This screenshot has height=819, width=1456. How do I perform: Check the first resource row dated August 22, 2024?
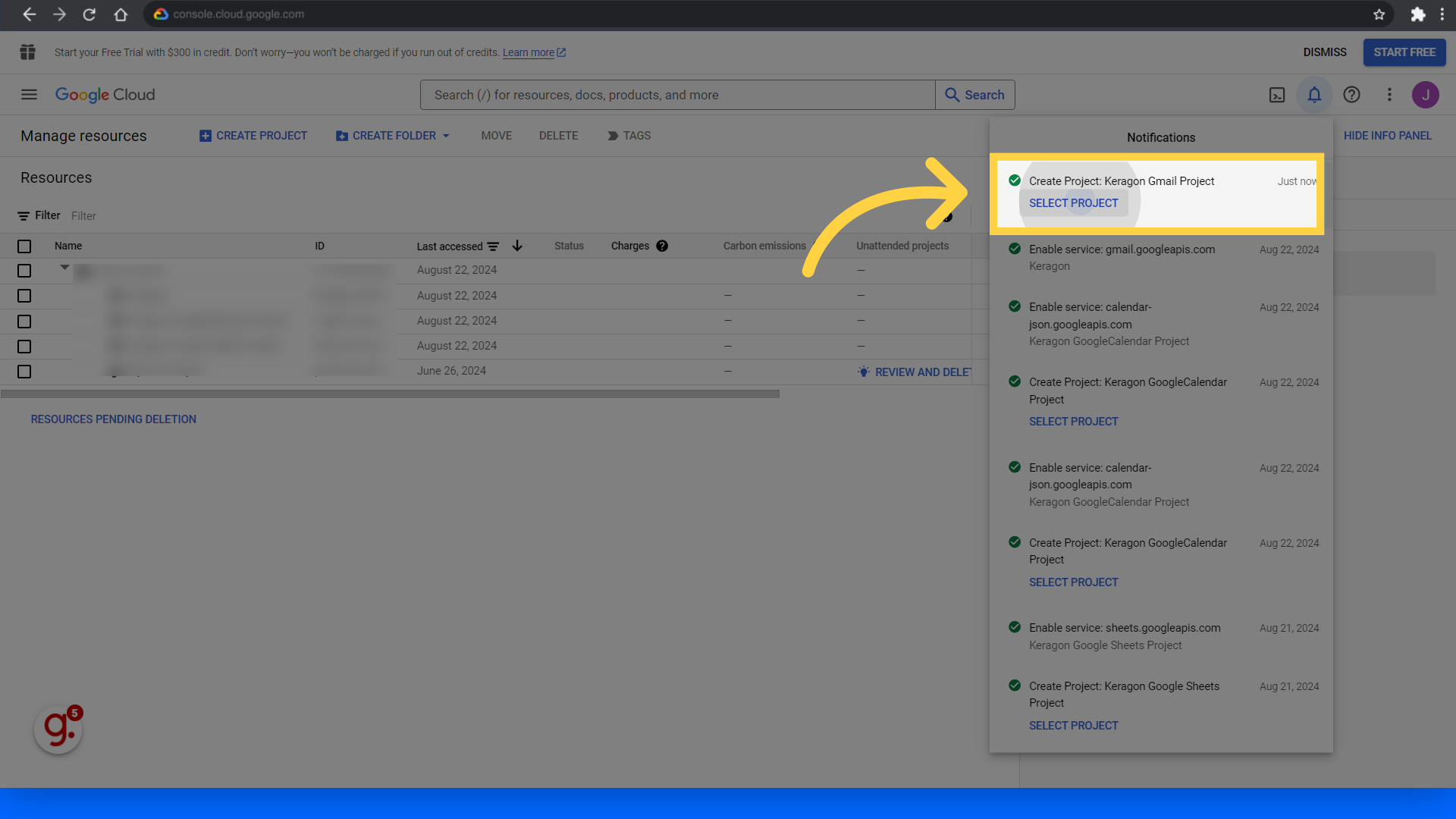pyautogui.click(x=24, y=271)
